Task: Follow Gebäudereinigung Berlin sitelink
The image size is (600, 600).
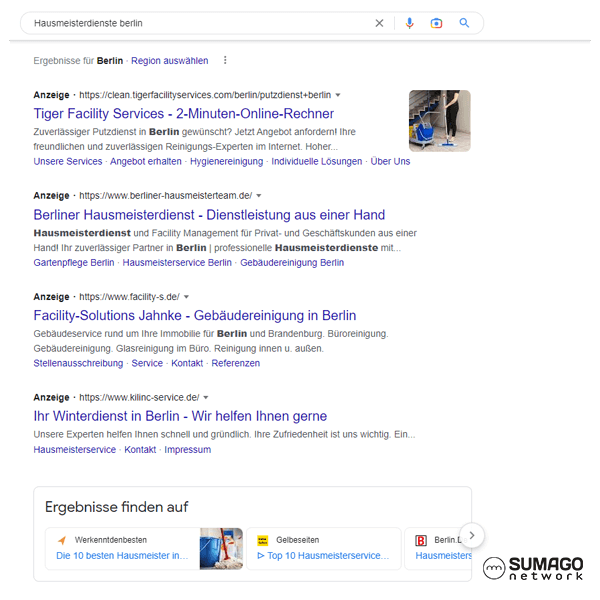Action: [x=292, y=262]
